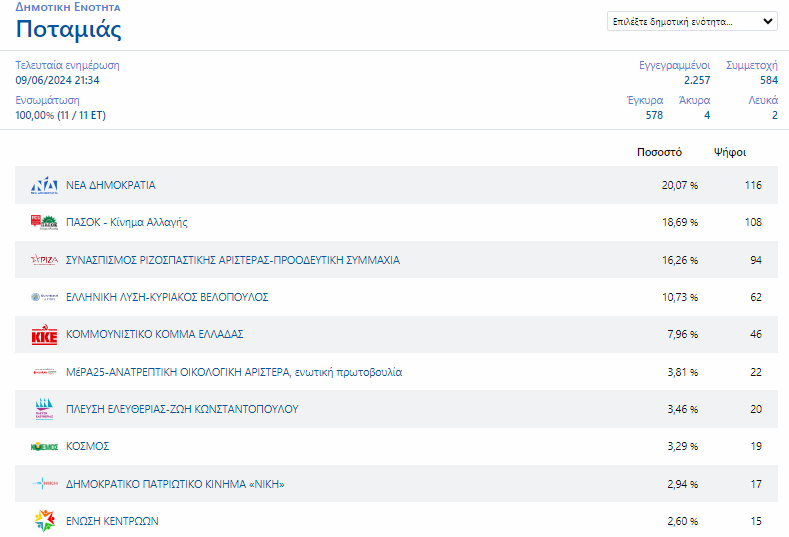Select the Ποταμιάς page title

click(68, 29)
